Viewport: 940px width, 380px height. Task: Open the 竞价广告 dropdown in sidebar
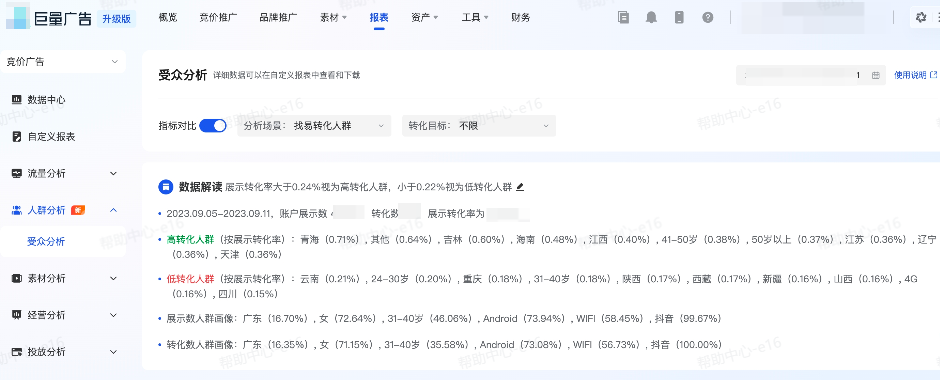[x=63, y=62]
